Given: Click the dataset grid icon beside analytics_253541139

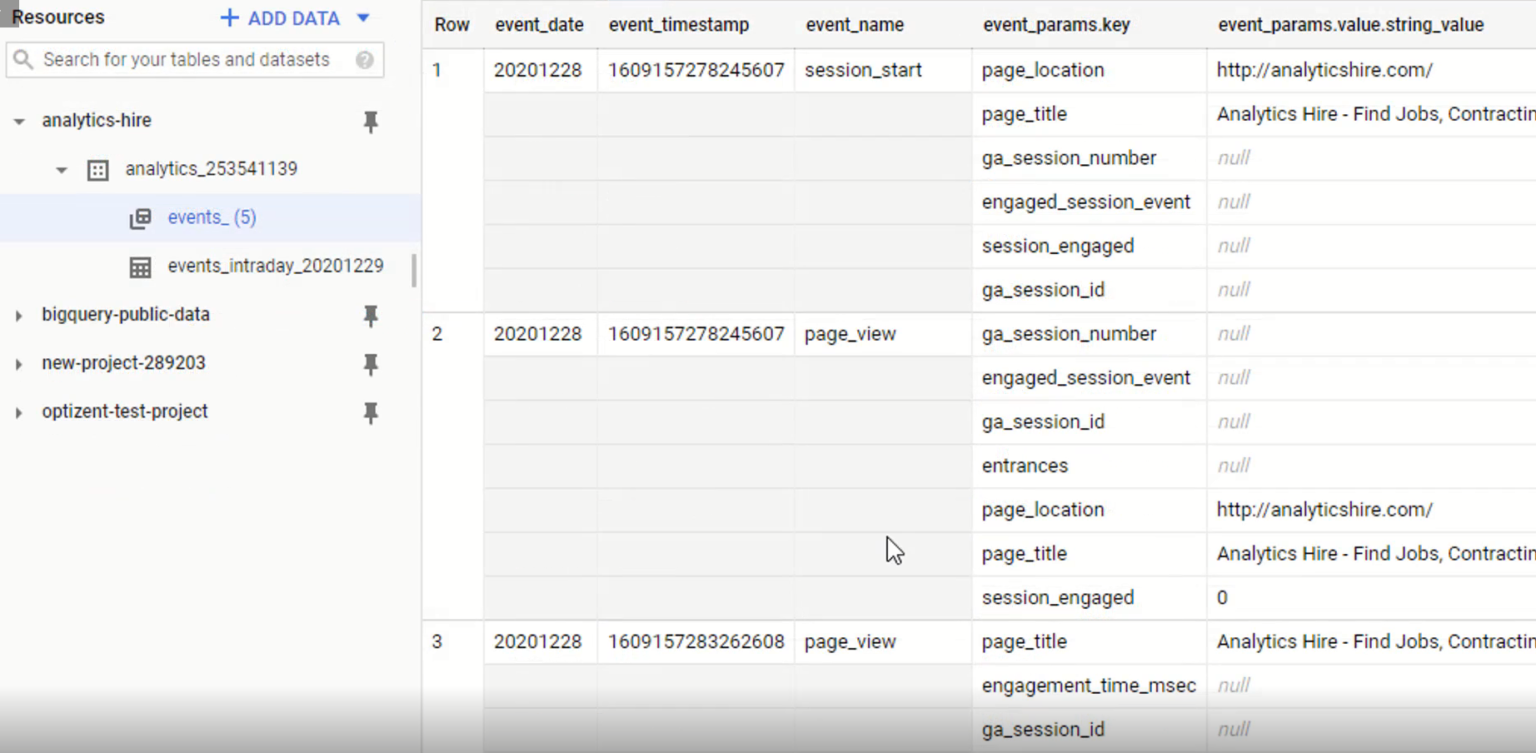Looking at the screenshot, I should pos(97,169).
